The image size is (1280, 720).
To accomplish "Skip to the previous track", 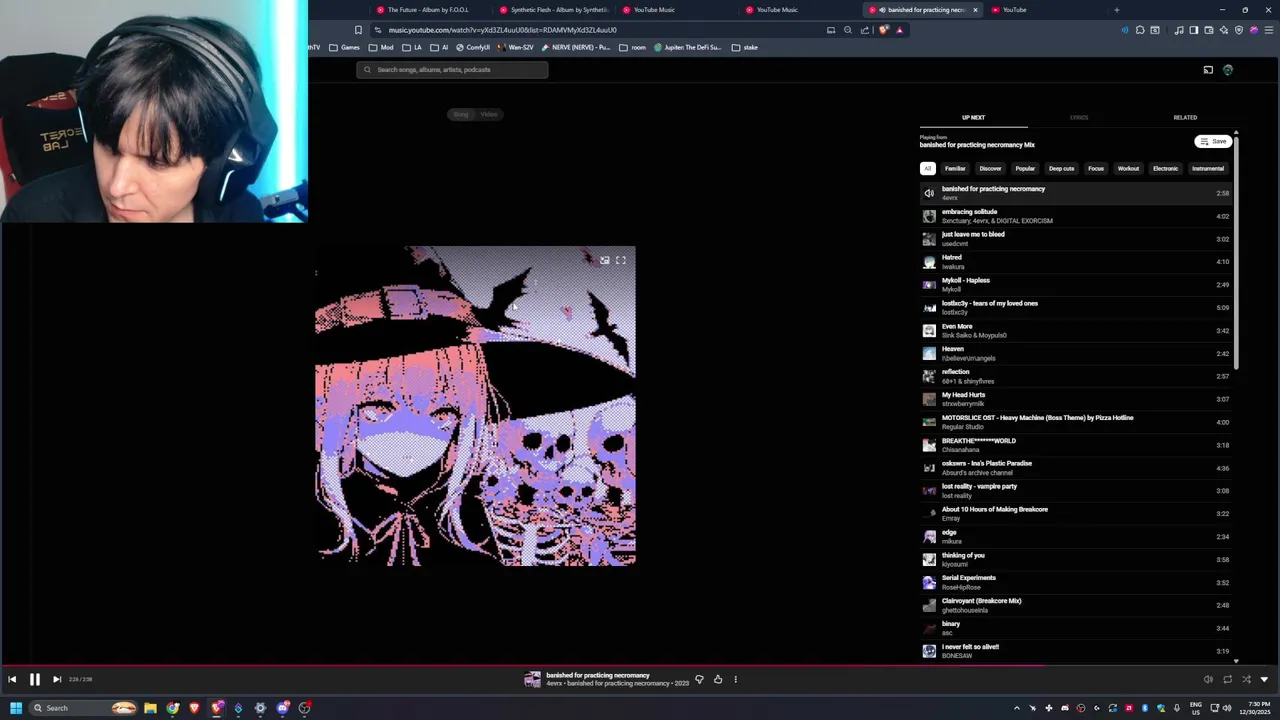I will tap(12, 679).
